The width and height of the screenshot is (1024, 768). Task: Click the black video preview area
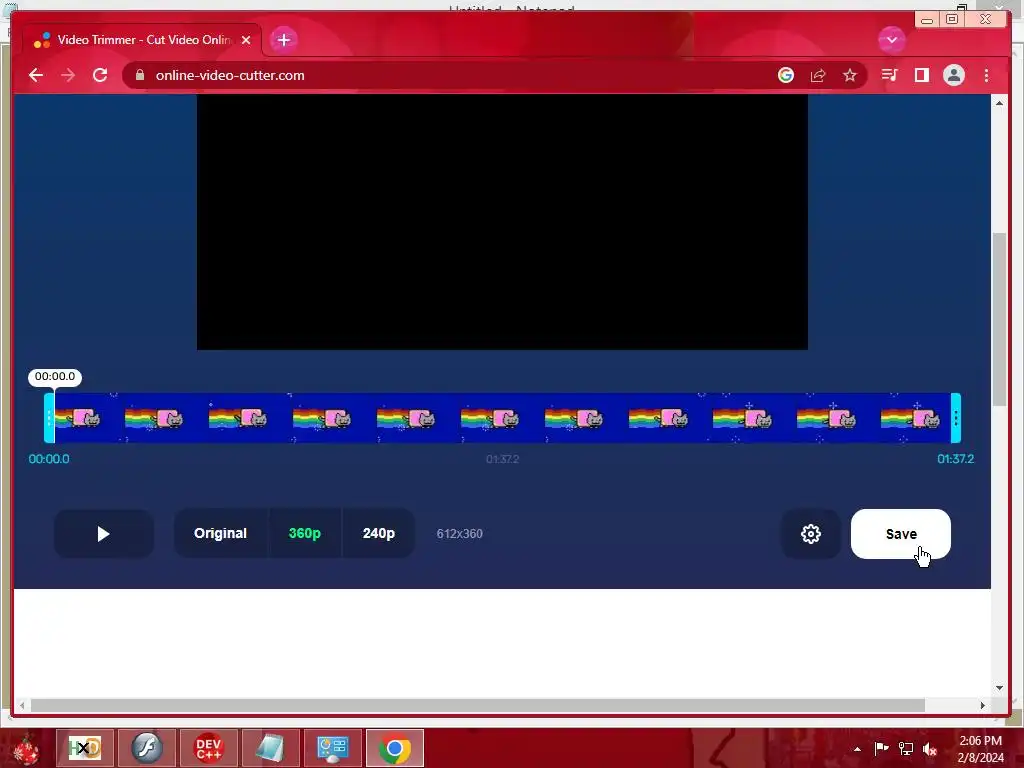click(x=502, y=222)
